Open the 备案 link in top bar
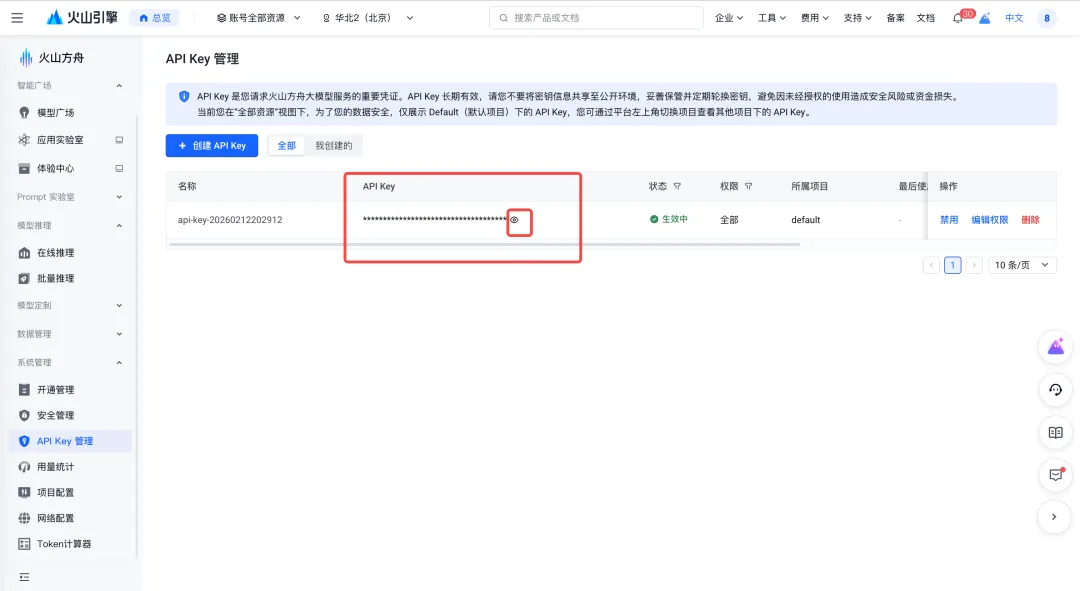 point(895,18)
